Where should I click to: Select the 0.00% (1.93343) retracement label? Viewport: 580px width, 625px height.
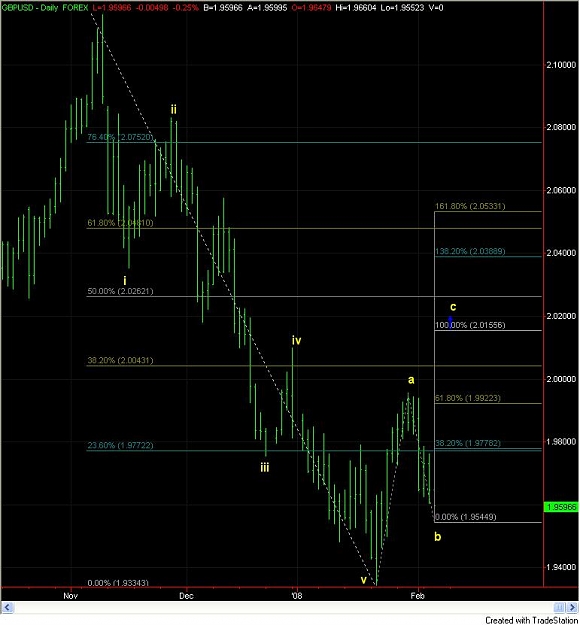(118, 583)
